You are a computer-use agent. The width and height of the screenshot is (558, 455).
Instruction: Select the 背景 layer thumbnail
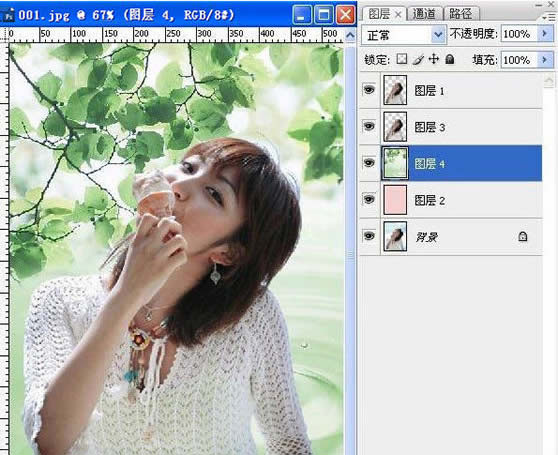395,236
